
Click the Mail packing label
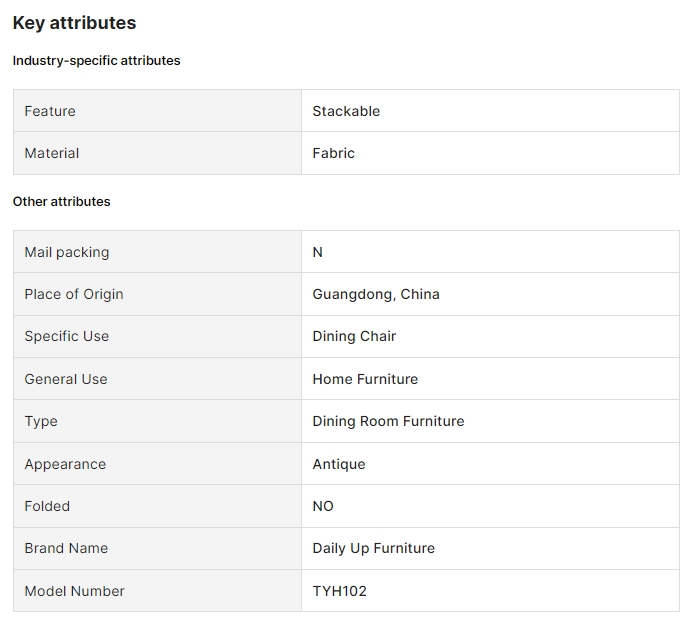67,252
